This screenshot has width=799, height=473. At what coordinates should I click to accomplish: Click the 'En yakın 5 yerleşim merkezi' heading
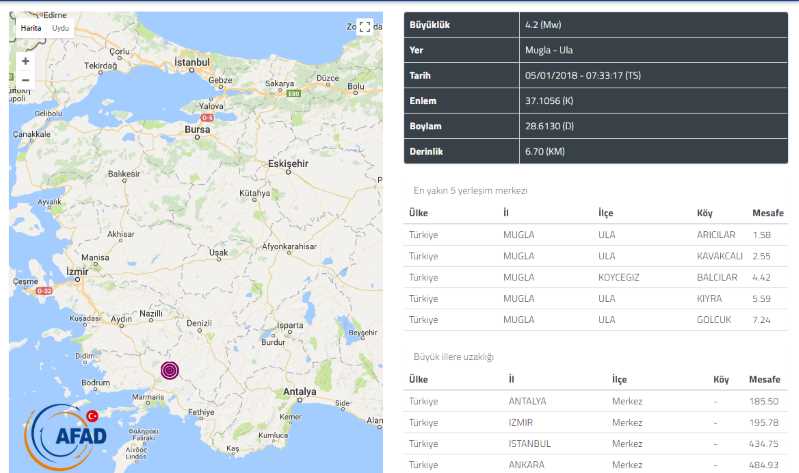pyautogui.click(x=470, y=190)
